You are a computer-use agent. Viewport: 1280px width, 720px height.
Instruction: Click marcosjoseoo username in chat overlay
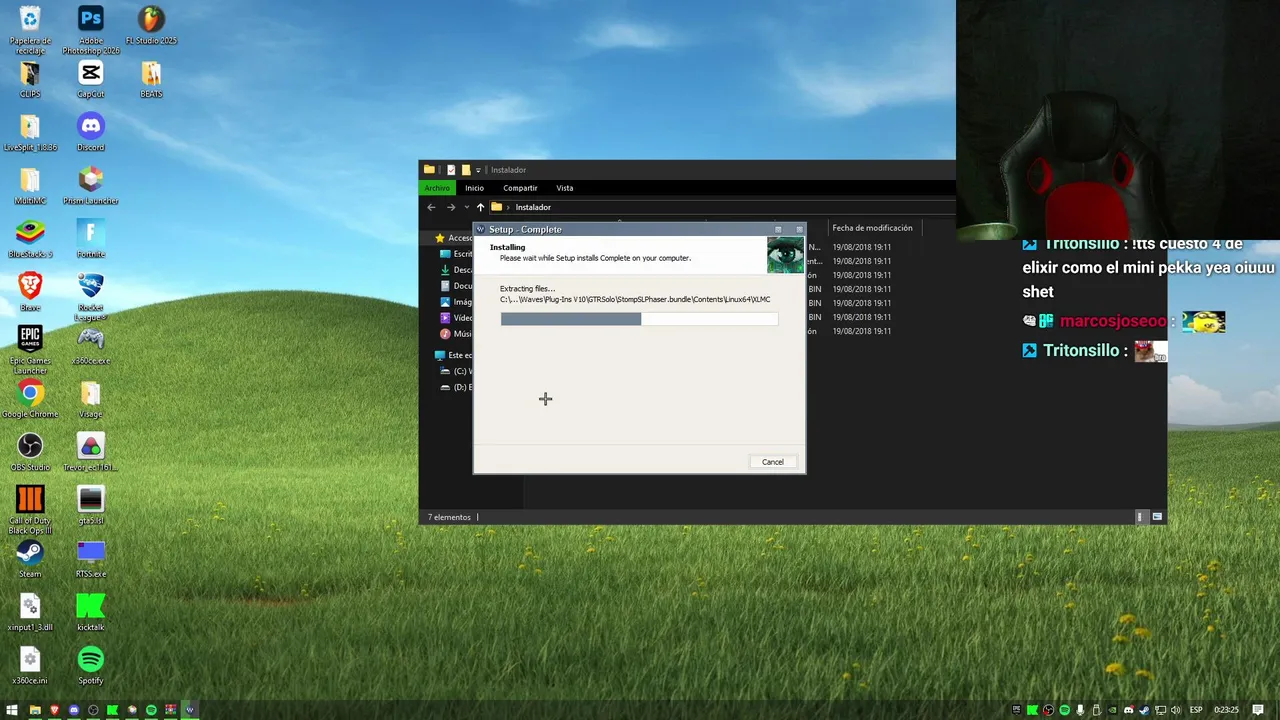pos(1113,321)
